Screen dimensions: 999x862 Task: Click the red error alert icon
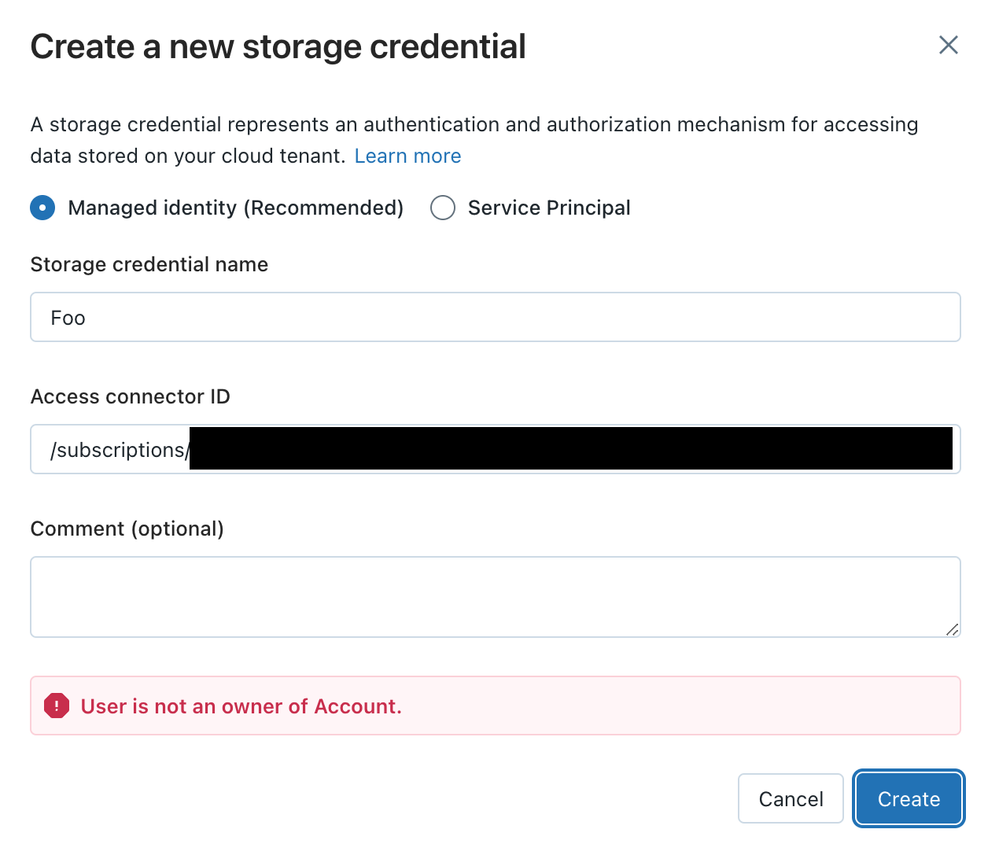[x=57, y=706]
